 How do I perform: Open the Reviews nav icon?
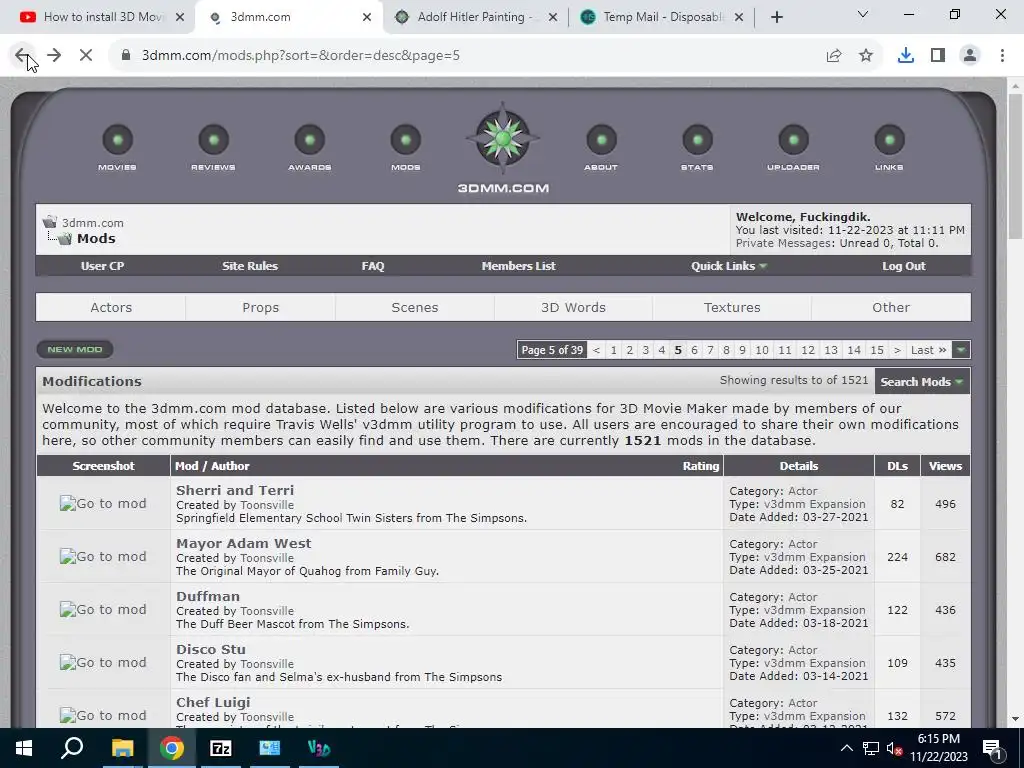coord(214,140)
